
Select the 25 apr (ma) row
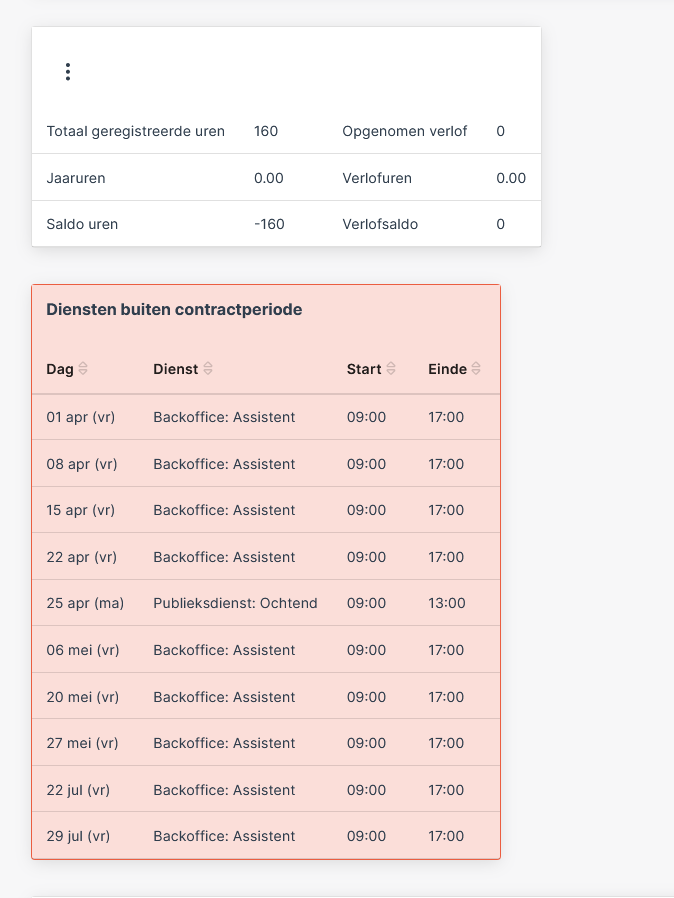(266, 602)
